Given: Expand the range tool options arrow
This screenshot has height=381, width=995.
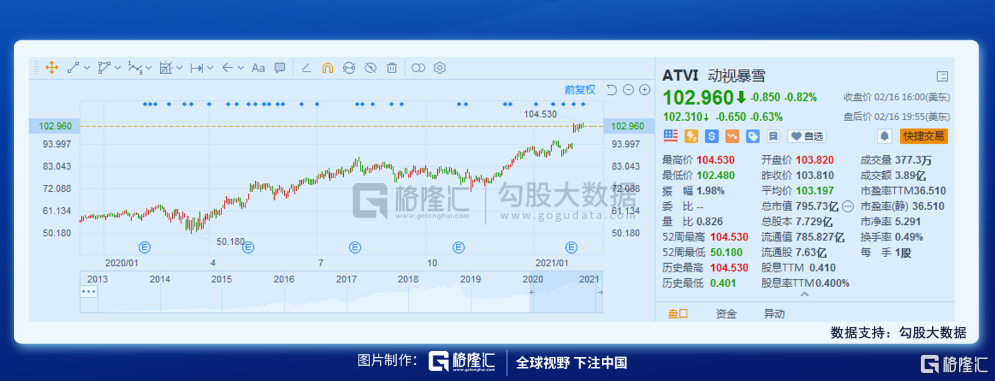Looking at the screenshot, I should point(210,68).
